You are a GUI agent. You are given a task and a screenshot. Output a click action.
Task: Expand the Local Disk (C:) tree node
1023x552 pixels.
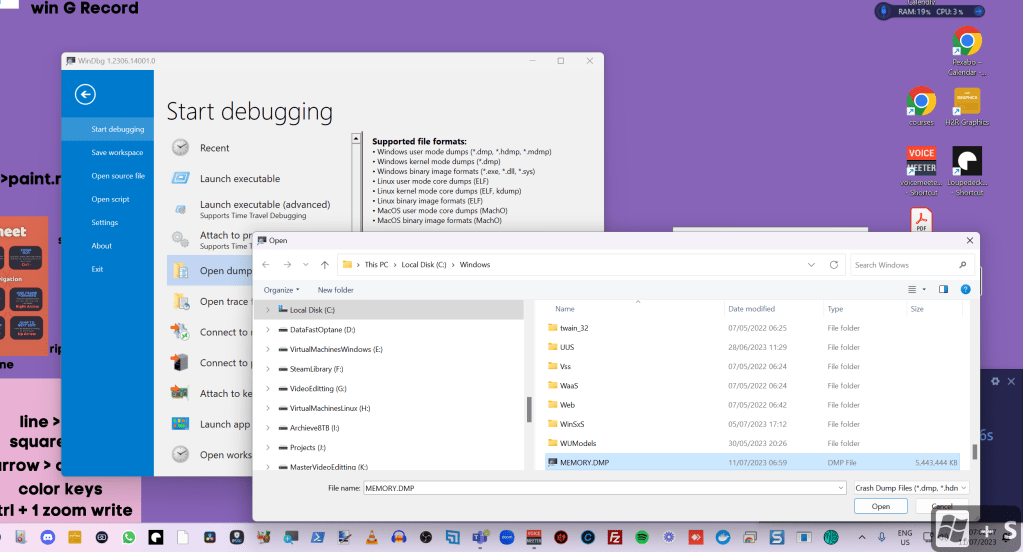click(x=267, y=310)
